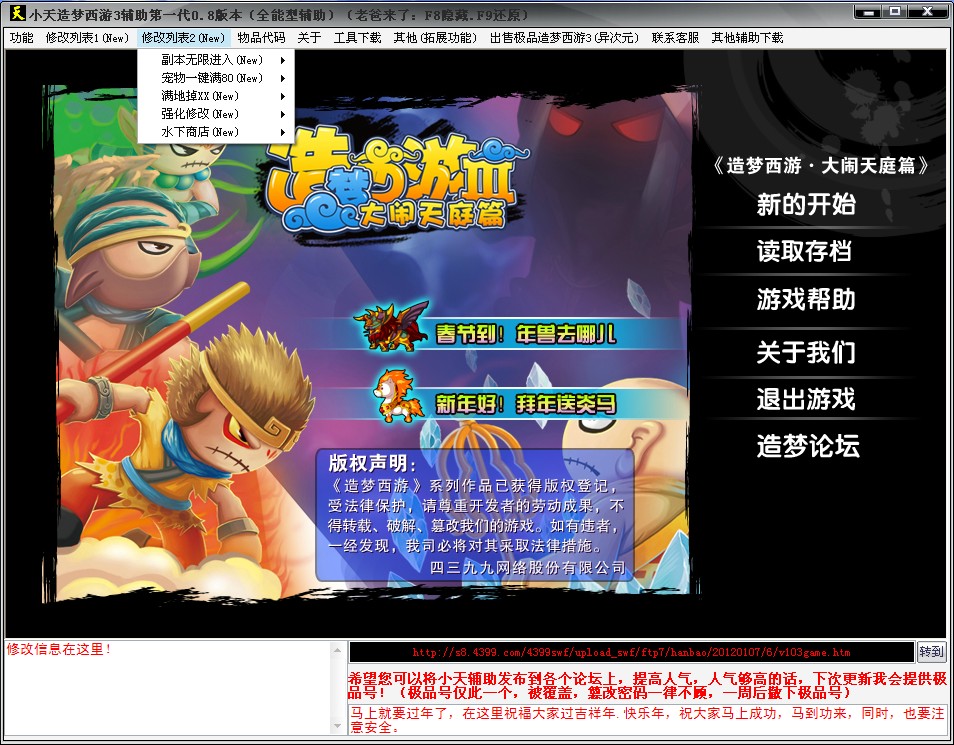This screenshot has width=954, height=745.
Task: Open the 其他(拓展功能) menu
Action: click(x=436, y=38)
